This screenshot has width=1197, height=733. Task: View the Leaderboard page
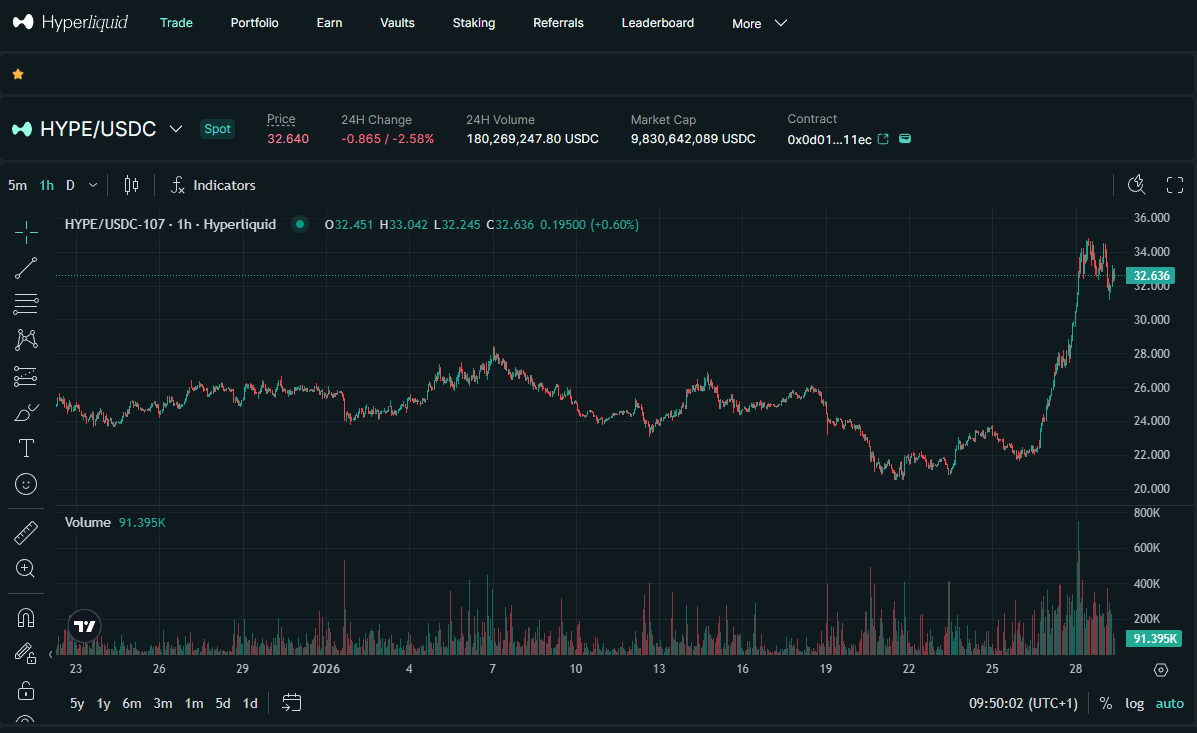pos(657,23)
